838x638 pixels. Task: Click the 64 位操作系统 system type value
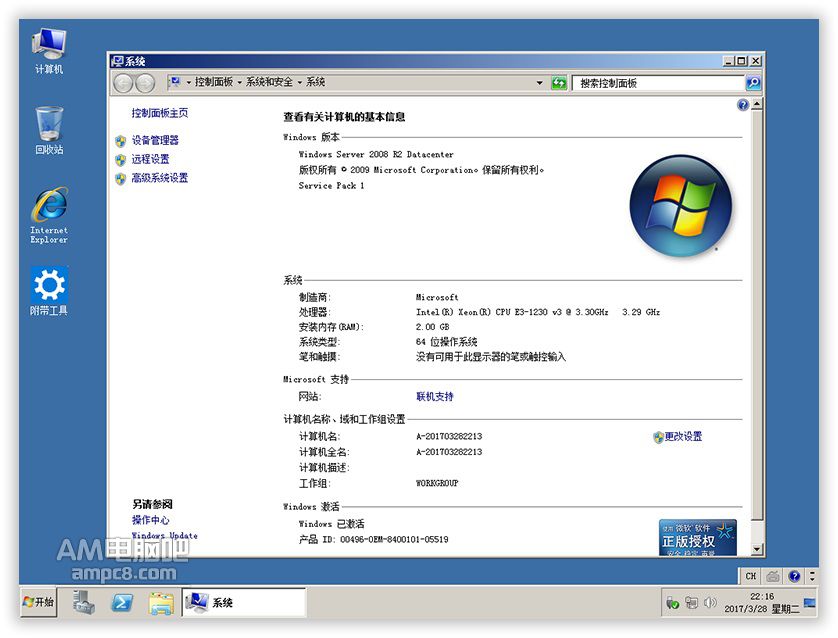446,342
